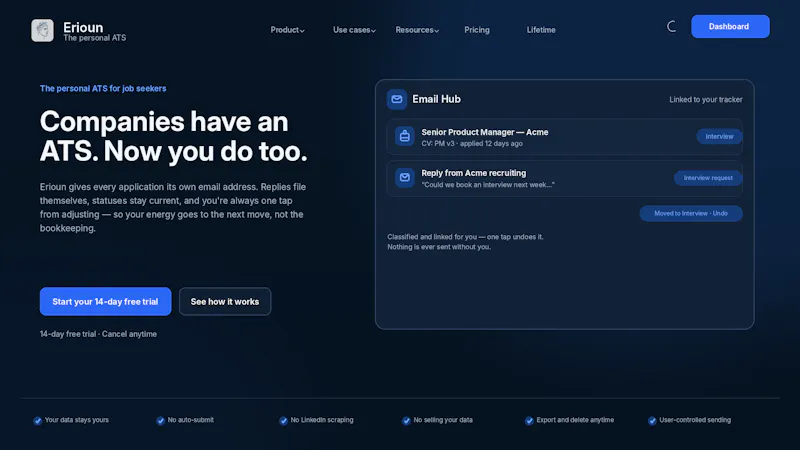Click the envelope icon beside Reply from Acme
This screenshot has width=800, height=450.
[405, 178]
